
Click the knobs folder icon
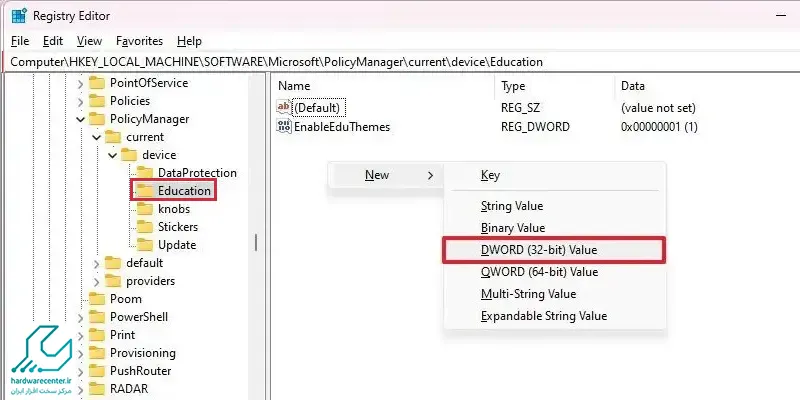coord(145,209)
